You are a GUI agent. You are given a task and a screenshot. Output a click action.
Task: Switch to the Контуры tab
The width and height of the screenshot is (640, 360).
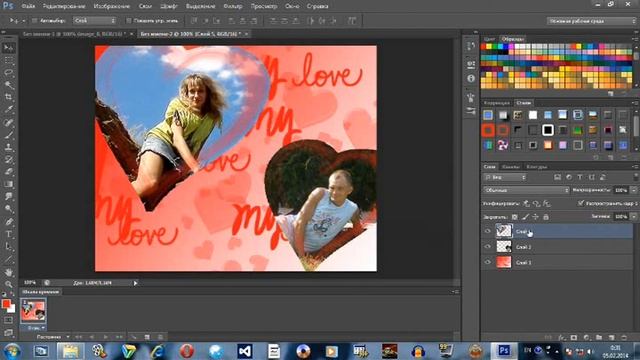point(537,167)
